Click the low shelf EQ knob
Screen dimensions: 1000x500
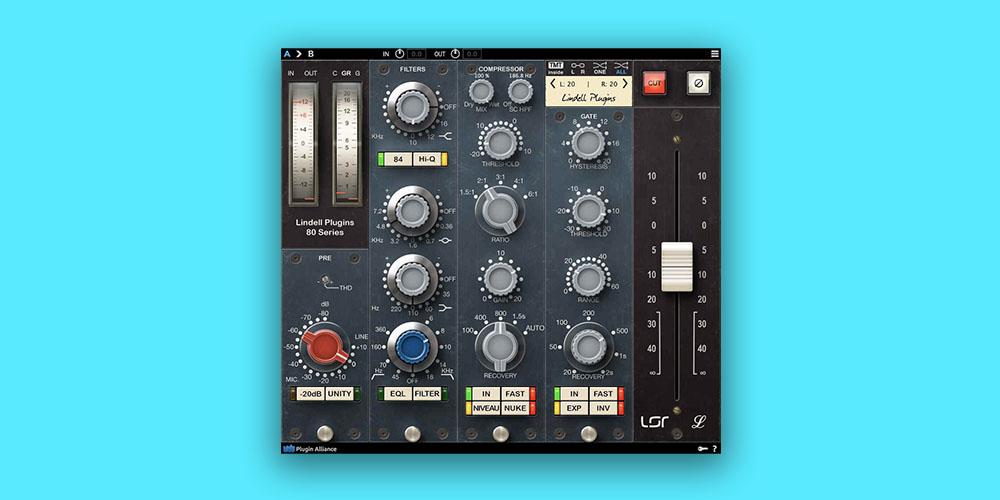[x=413, y=279]
